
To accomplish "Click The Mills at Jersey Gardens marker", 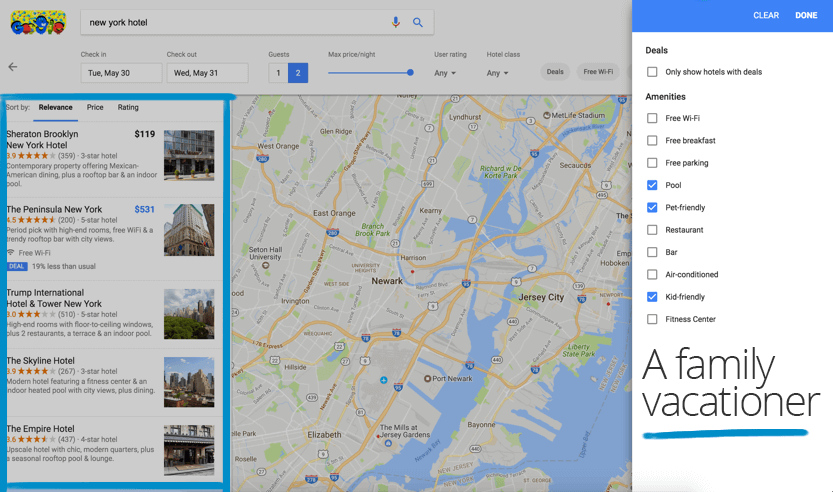I will point(388,443).
